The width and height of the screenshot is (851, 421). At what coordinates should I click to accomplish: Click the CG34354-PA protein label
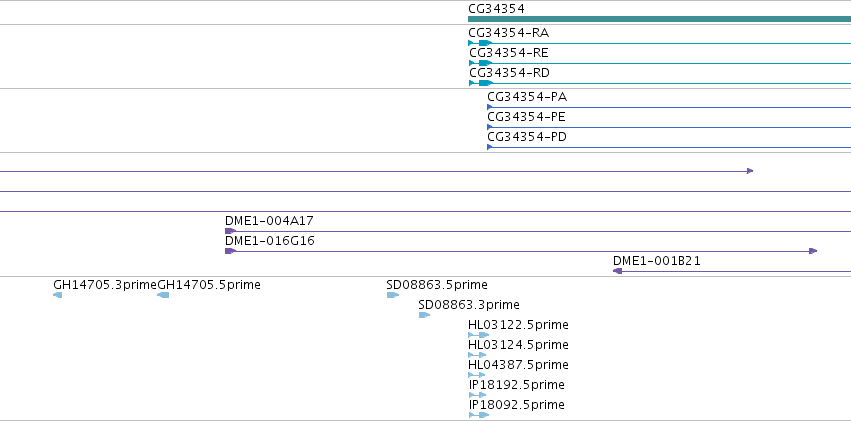(527, 97)
